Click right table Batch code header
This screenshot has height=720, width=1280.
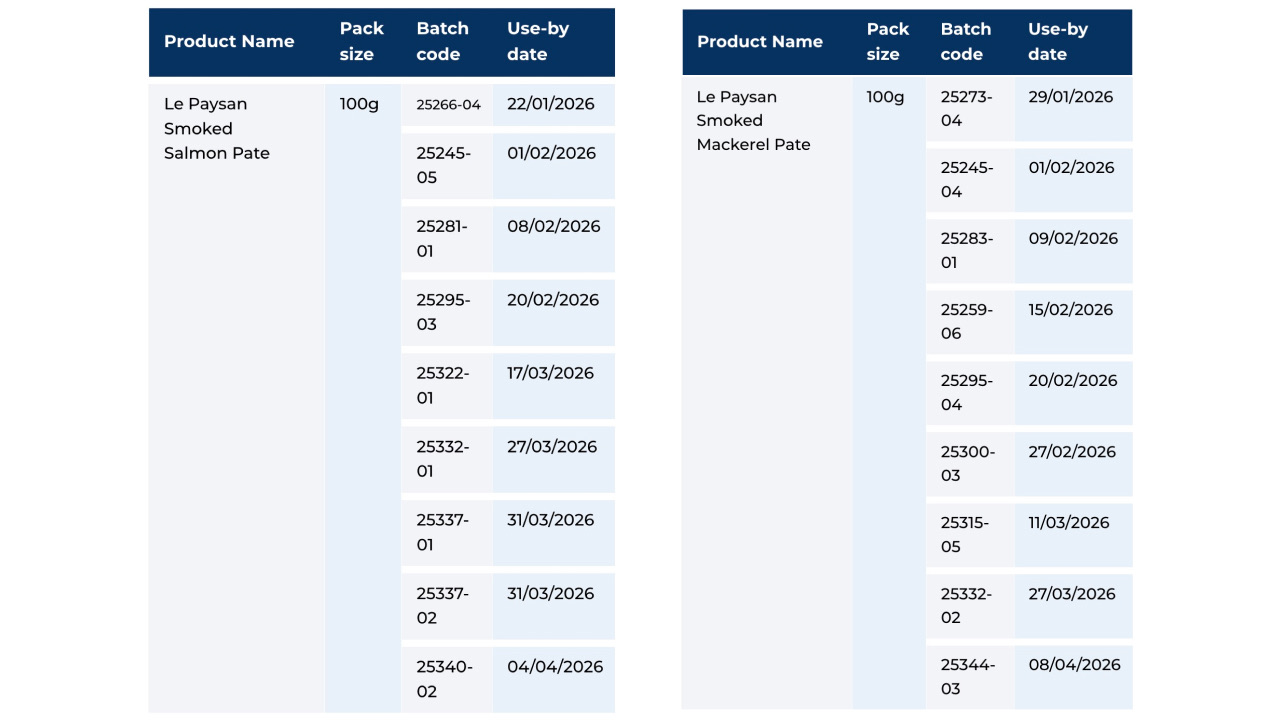coord(966,42)
